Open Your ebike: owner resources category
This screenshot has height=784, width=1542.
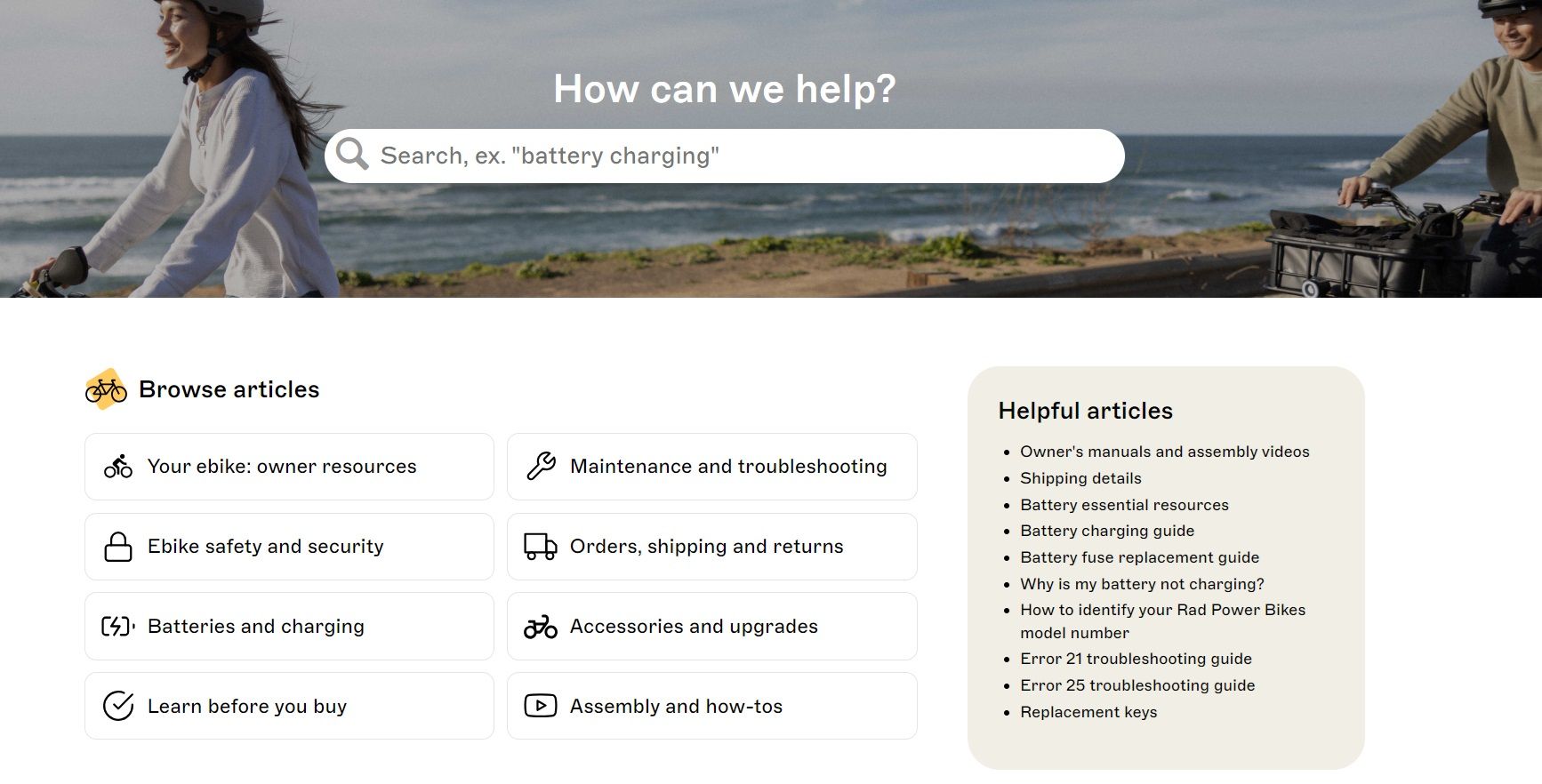coord(282,467)
